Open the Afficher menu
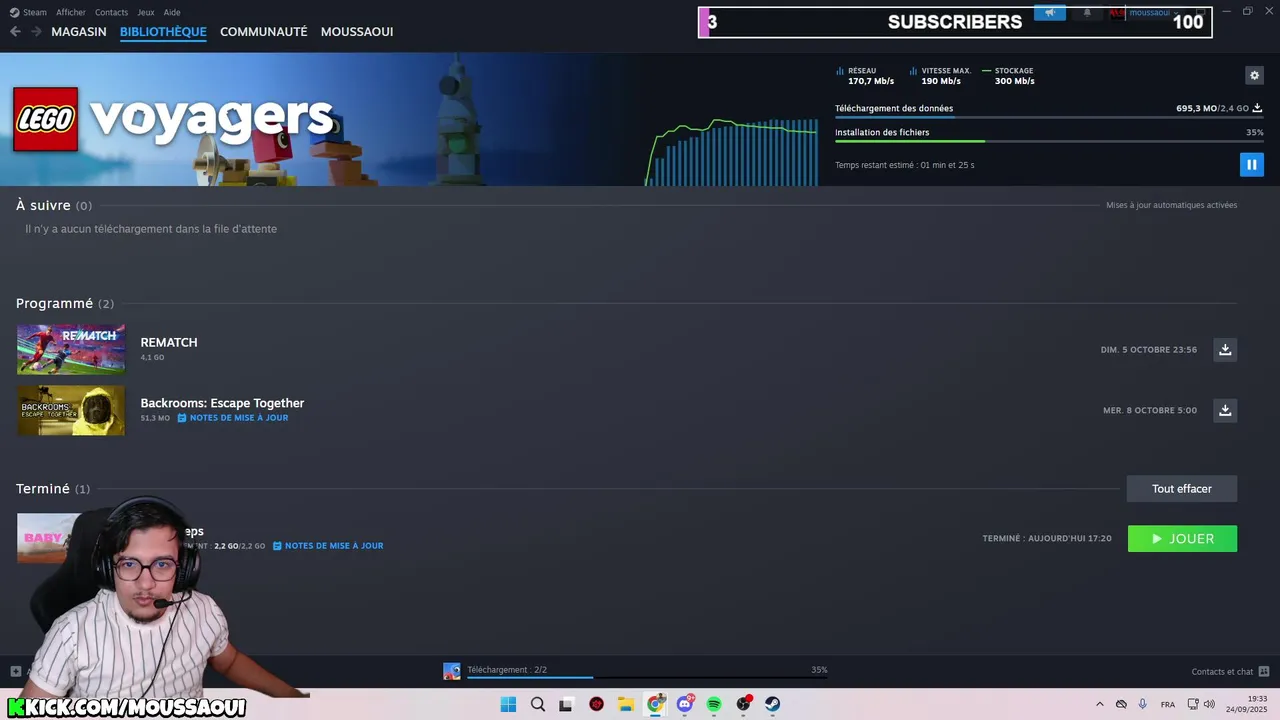The width and height of the screenshot is (1280, 720). tap(71, 12)
